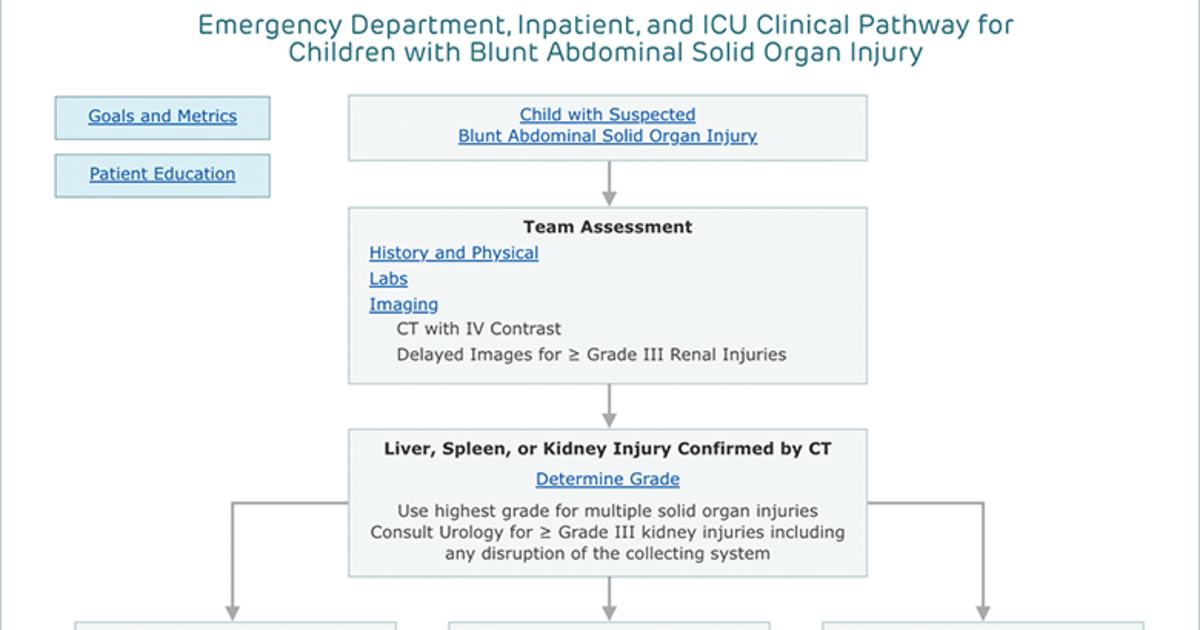1200x630 pixels.
Task: Click the Consult Urology instruction text
Action: (607, 543)
